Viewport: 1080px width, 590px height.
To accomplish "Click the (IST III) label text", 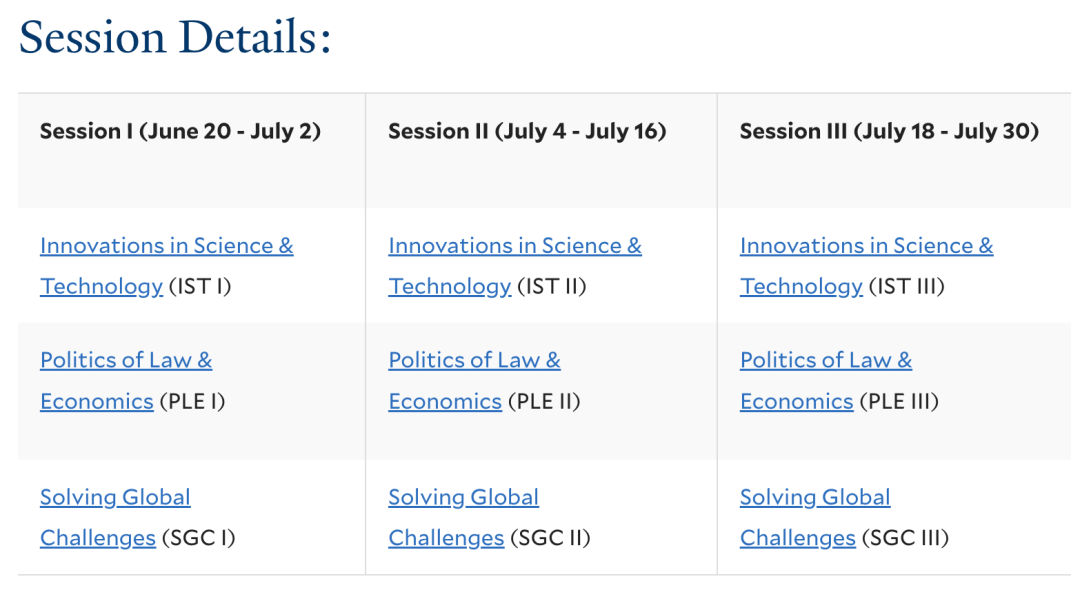I will pos(906,286).
